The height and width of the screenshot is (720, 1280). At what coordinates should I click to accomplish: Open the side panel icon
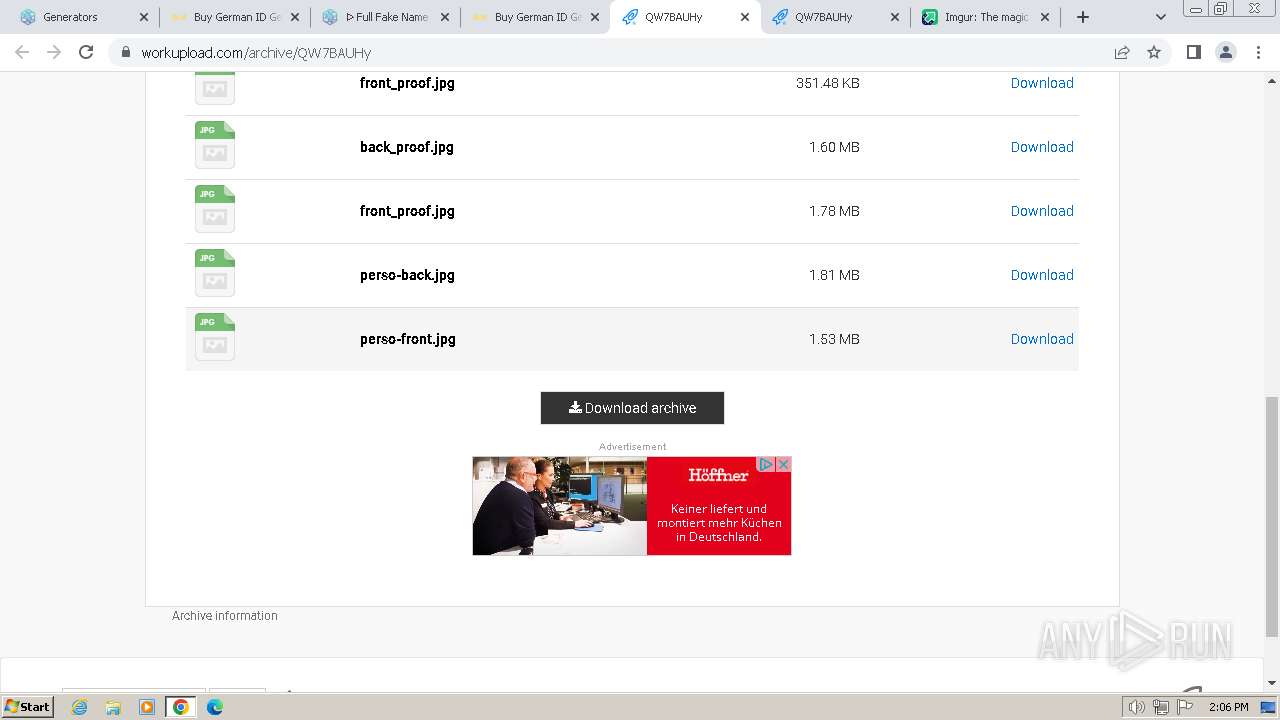point(1193,52)
